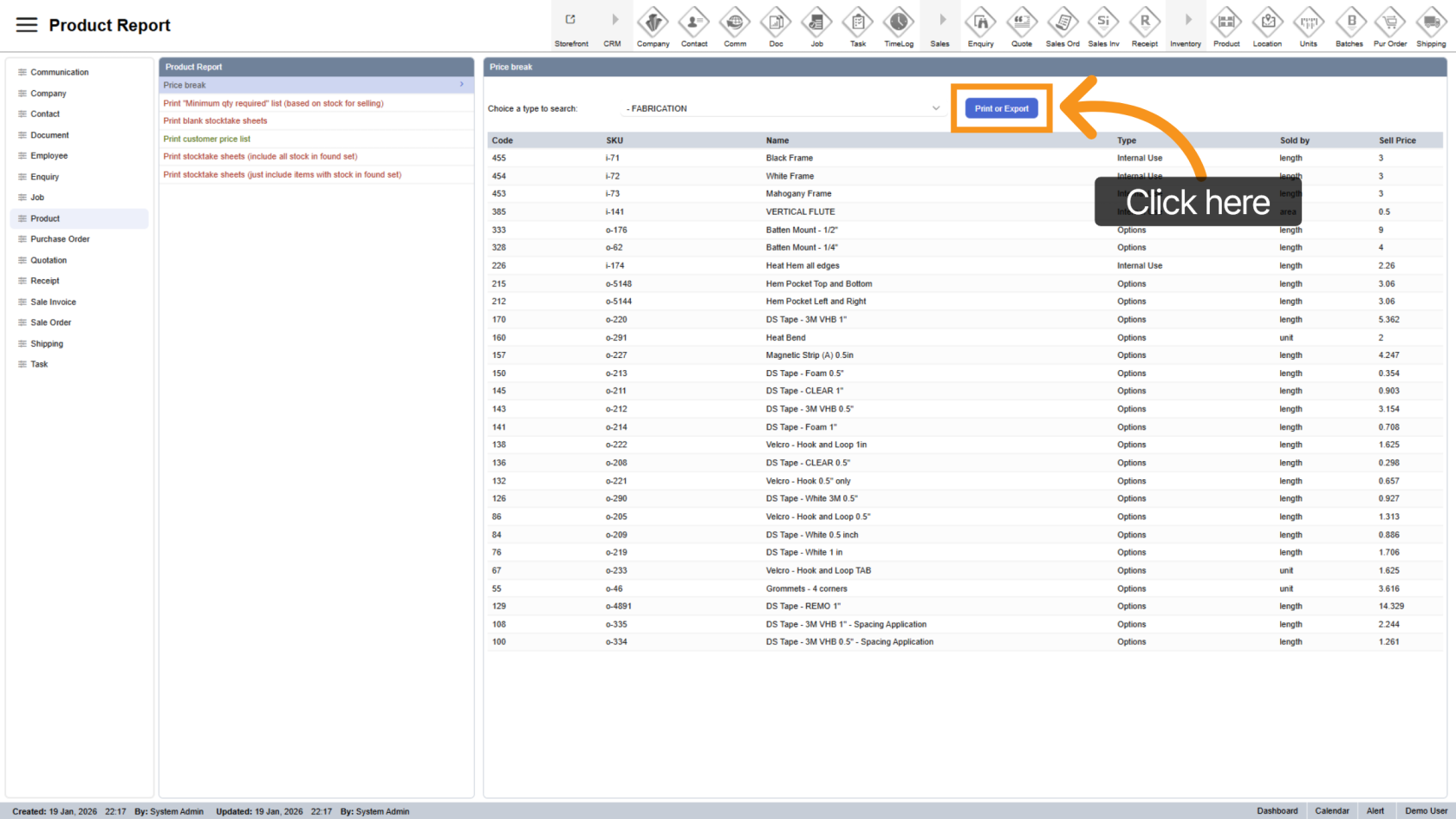Open the Quote toolbar icon
Viewport: 1456px width, 819px height.
coord(1021,22)
